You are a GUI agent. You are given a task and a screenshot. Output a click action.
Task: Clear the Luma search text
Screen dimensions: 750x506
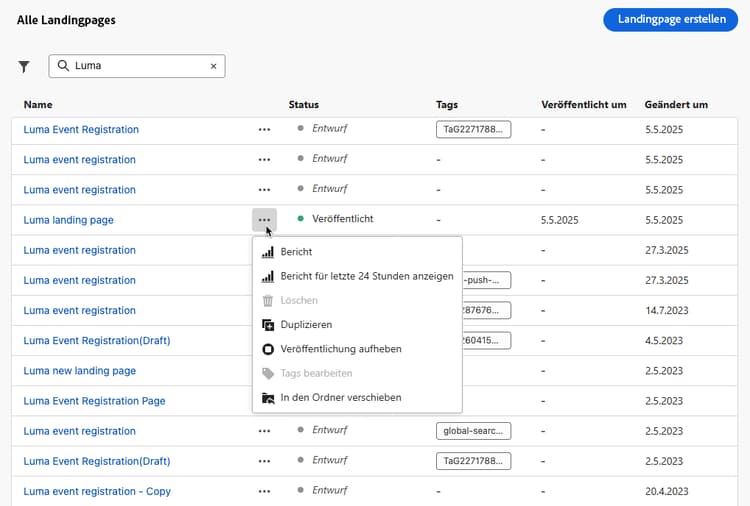pos(213,67)
